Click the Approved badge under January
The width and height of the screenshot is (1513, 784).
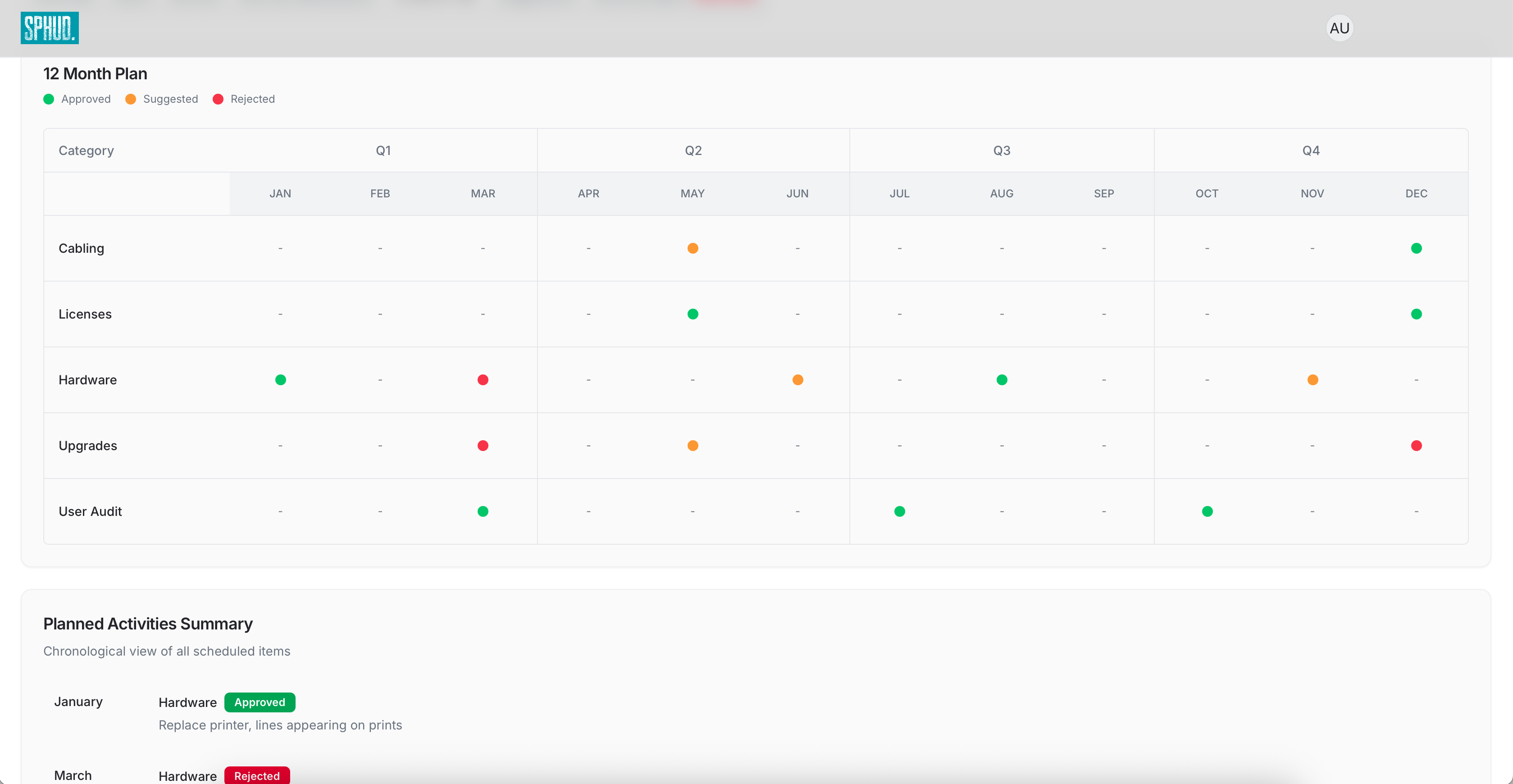tap(260, 702)
